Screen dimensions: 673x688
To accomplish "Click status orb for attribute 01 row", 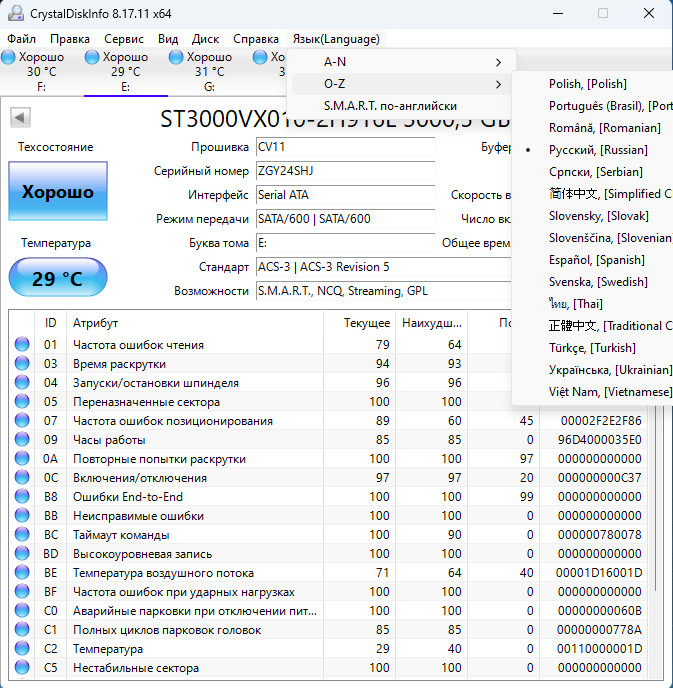I will (x=22, y=344).
